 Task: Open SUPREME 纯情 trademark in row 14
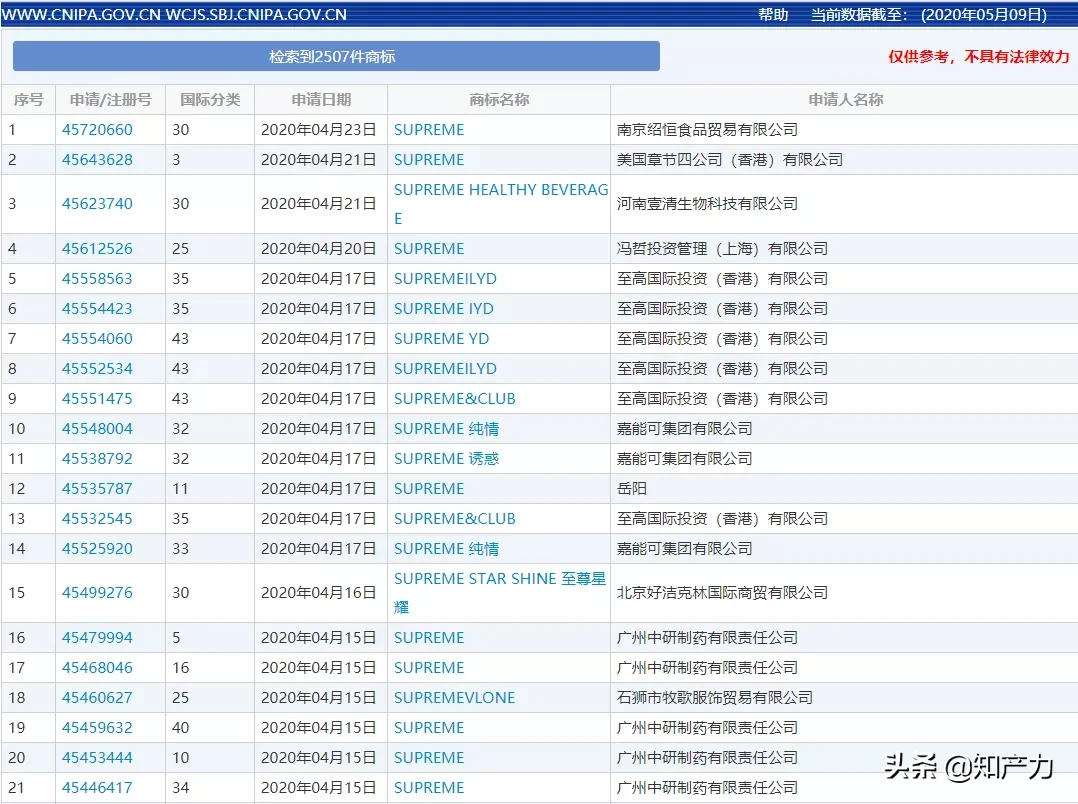pos(446,549)
